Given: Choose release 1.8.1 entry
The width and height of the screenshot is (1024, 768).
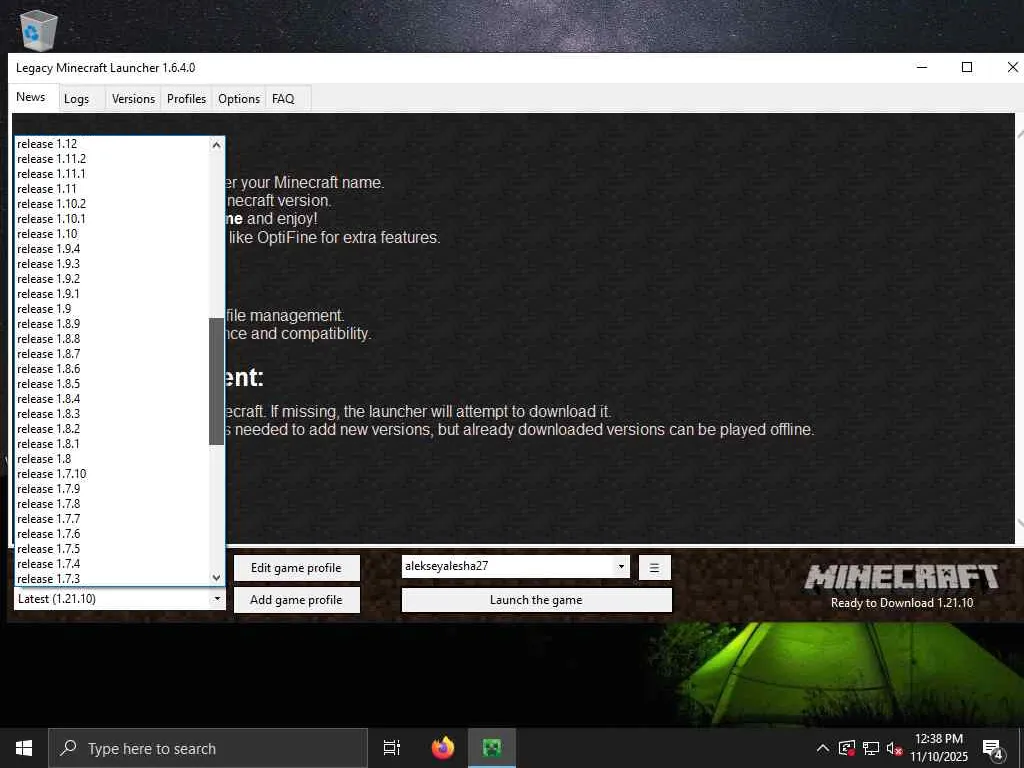Looking at the screenshot, I should [x=112, y=444].
